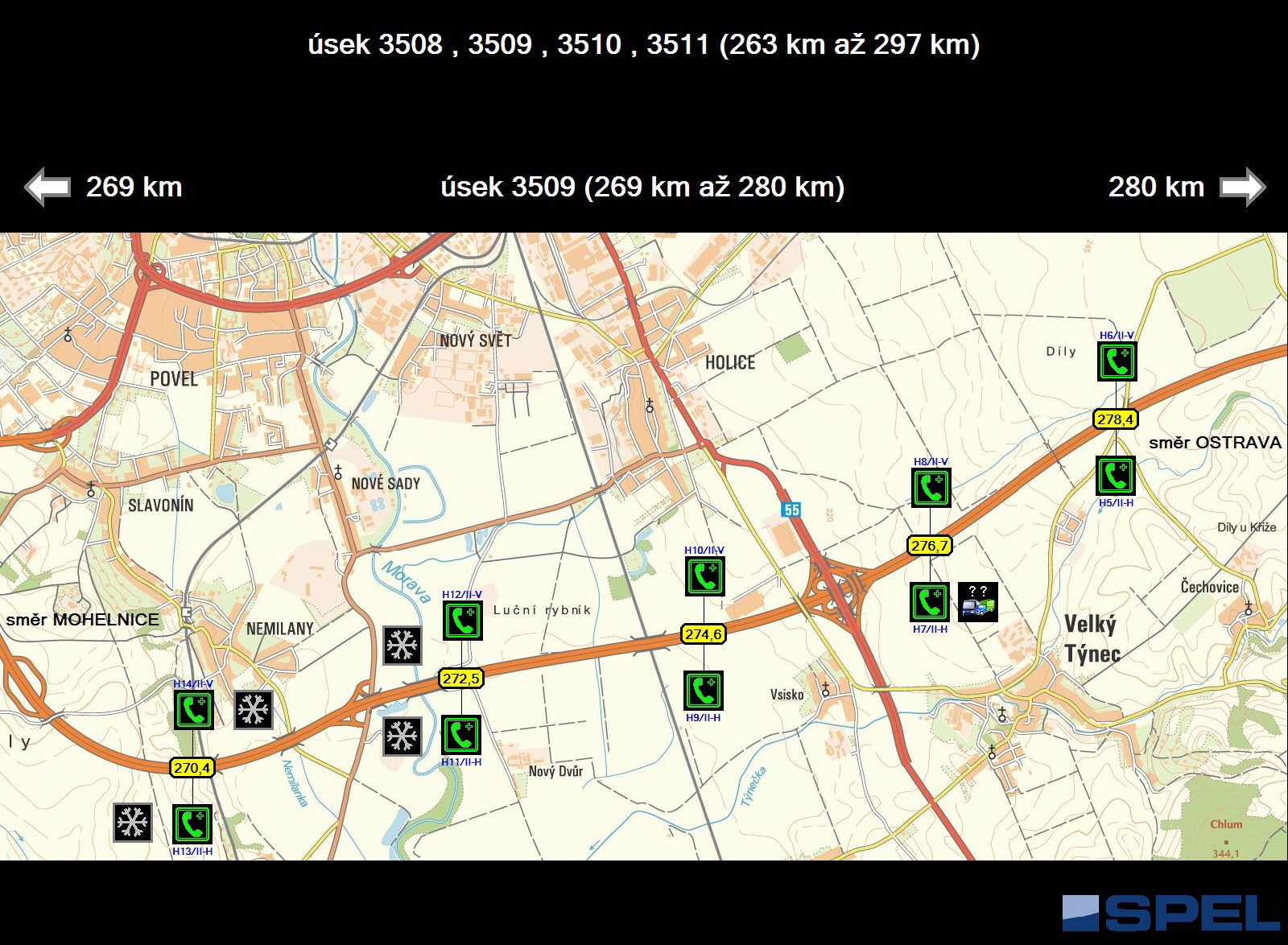Open emergency phone H12/II-V

coord(463,621)
